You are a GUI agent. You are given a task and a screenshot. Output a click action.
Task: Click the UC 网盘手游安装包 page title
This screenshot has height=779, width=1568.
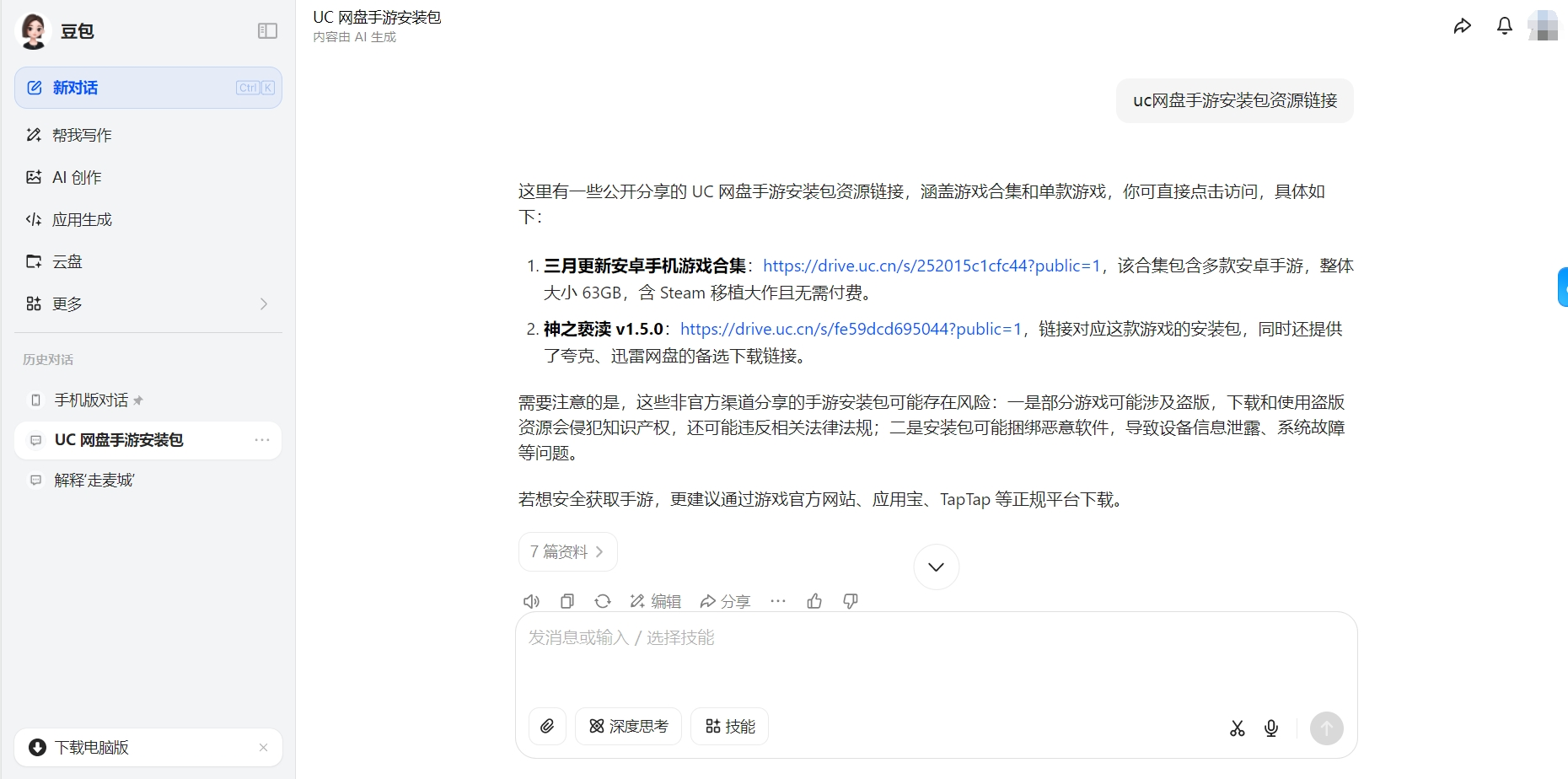[377, 17]
